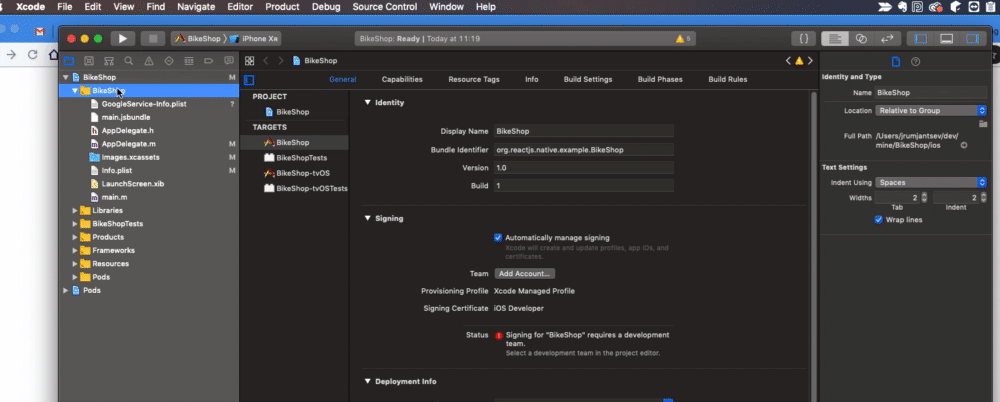Screen dimensions: 1000x402
Task: Open the related items grid menu
Action: 249,61
